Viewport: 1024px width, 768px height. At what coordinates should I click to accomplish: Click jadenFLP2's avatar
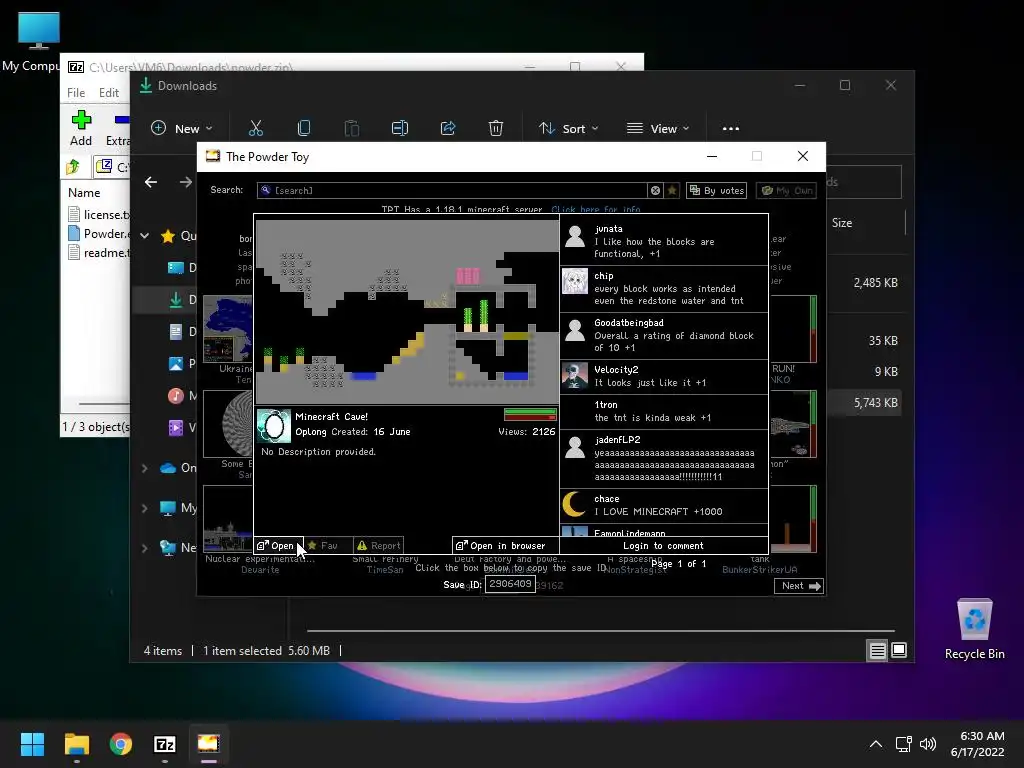click(575, 447)
